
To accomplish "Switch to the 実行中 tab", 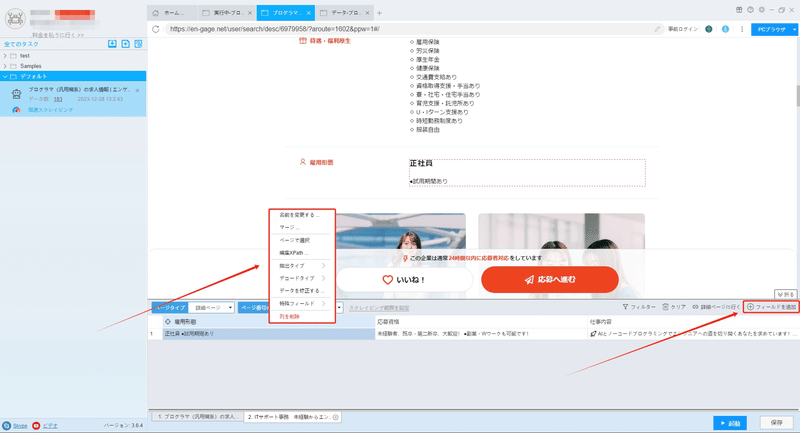I will click(x=227, y=13).
